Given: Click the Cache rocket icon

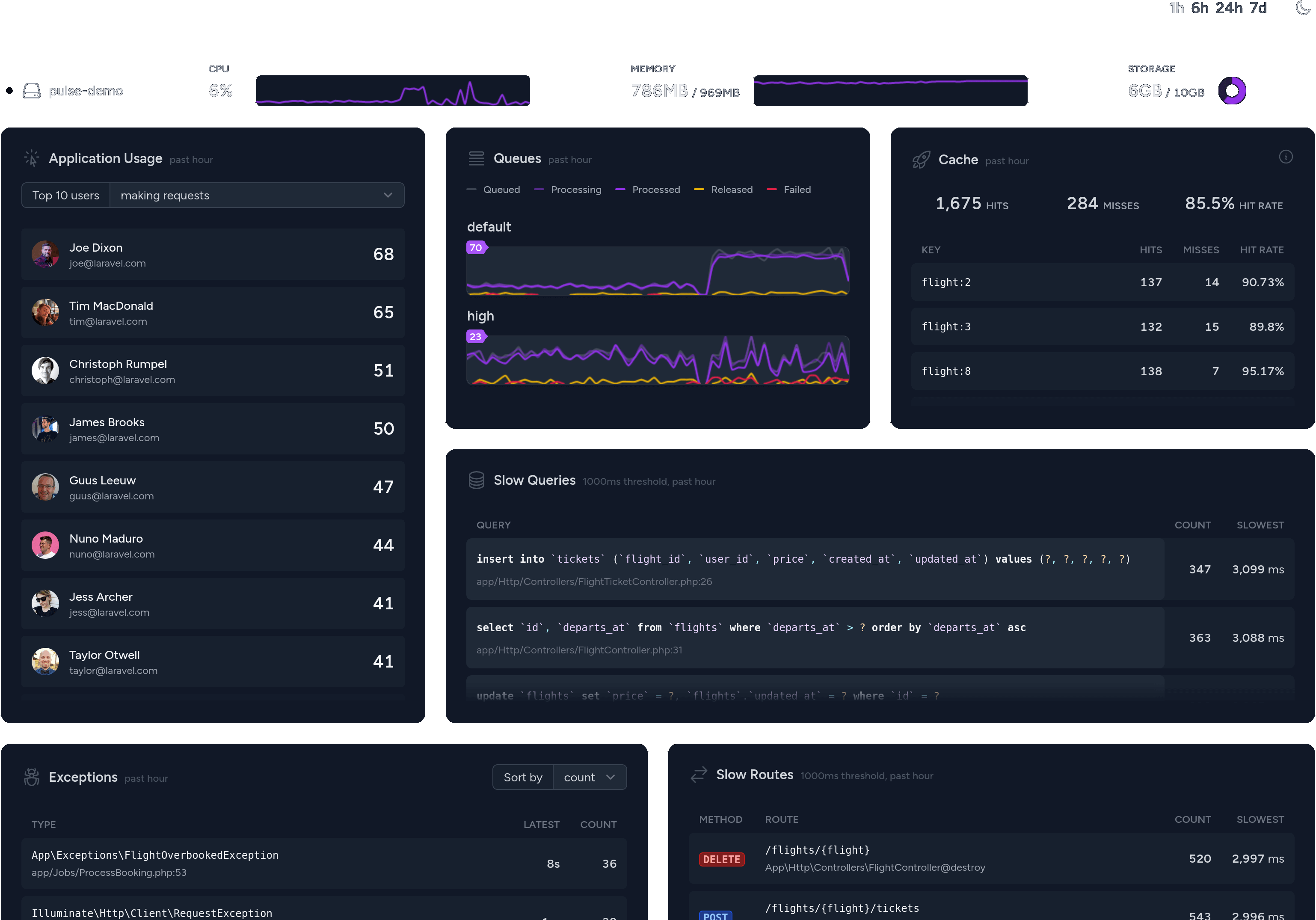Looking at the screenshot, I should 921,160.
